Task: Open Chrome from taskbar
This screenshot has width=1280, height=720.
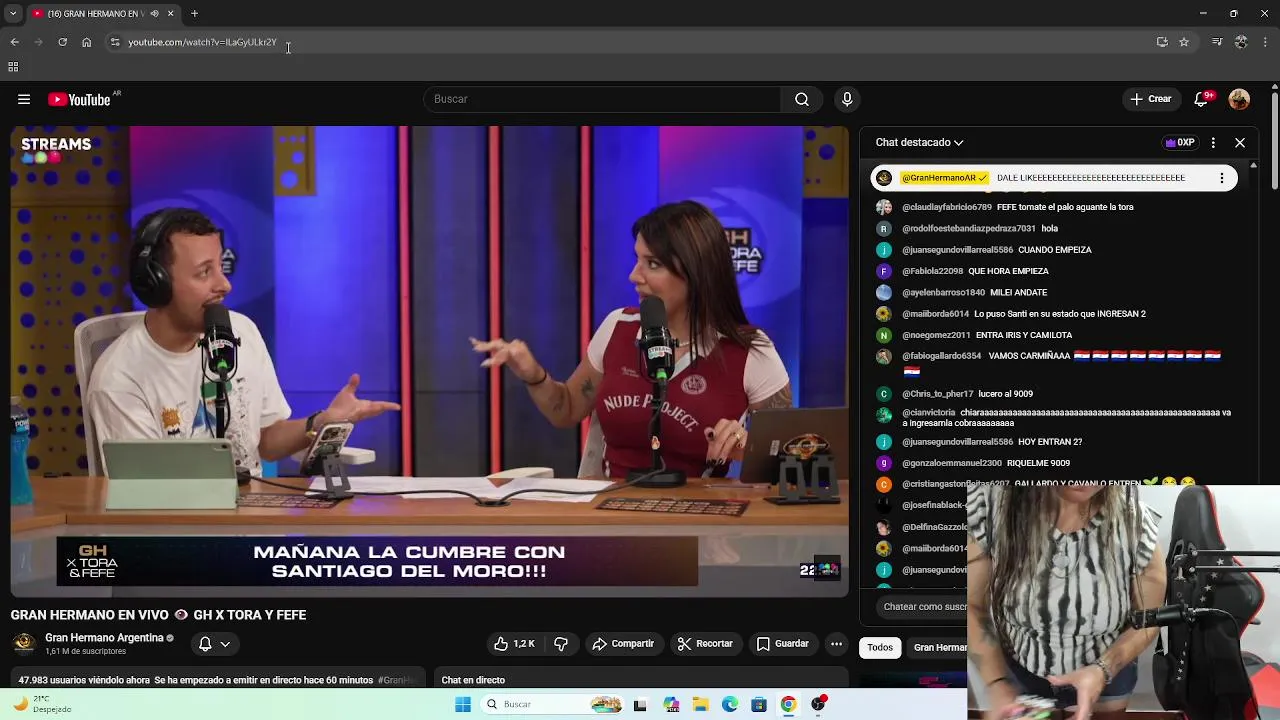Action: click(x=788, y=704)
